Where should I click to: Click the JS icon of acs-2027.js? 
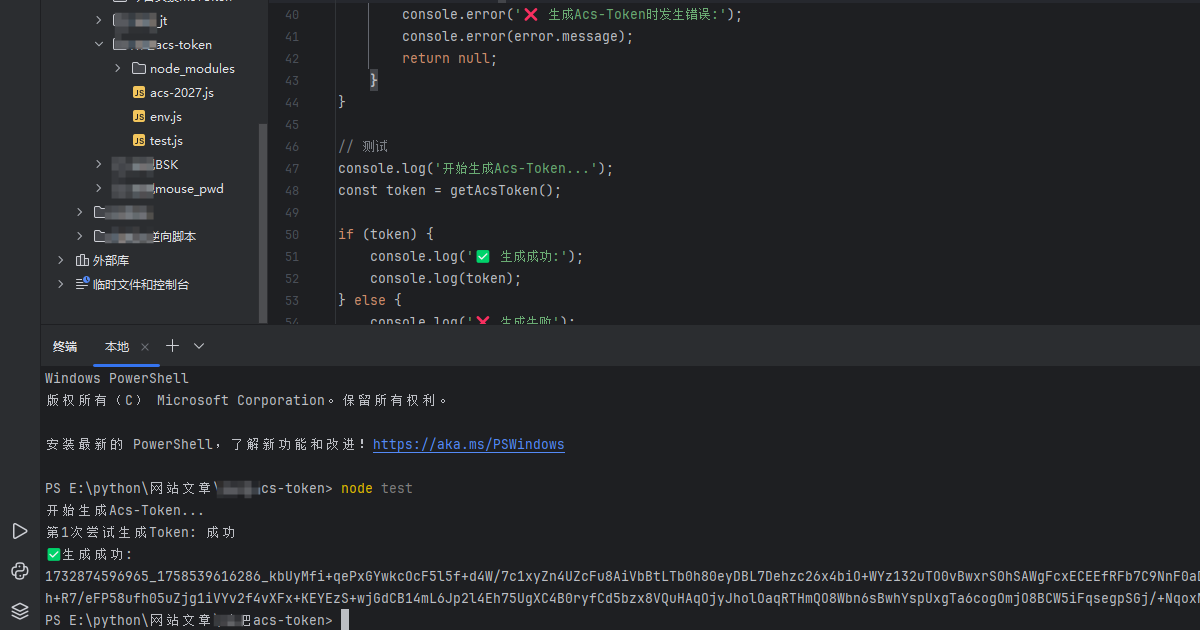click(x=139, y=92)
